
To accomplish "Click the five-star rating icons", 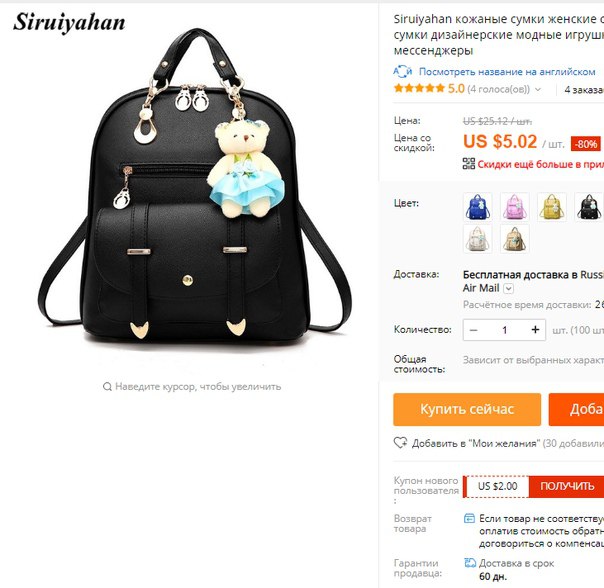I will [x=419, y=89].
